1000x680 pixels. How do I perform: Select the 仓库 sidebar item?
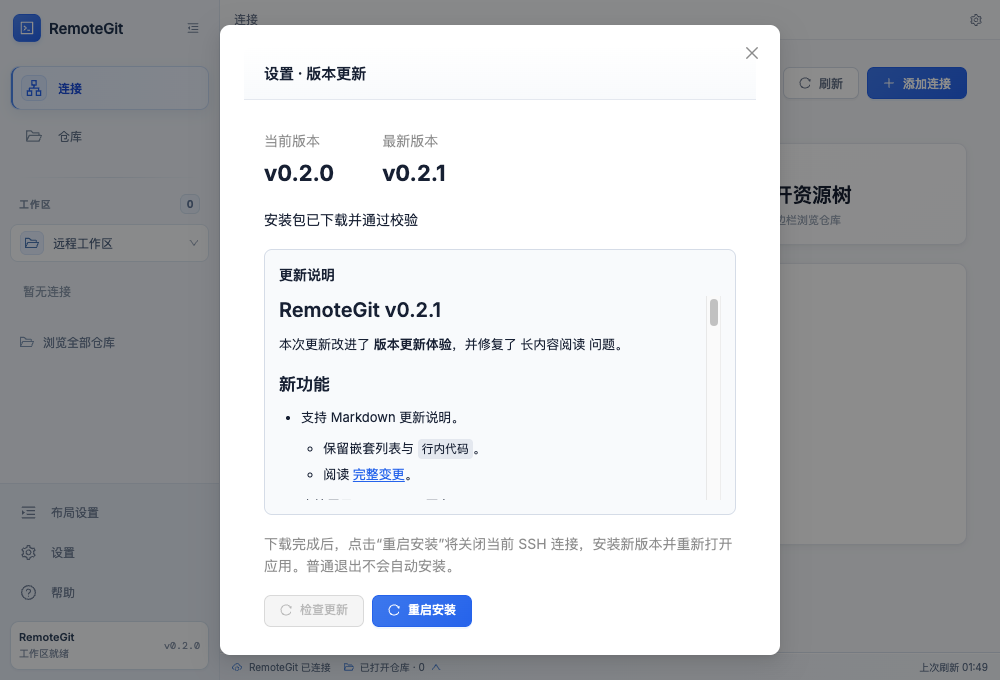coord(110,137)
